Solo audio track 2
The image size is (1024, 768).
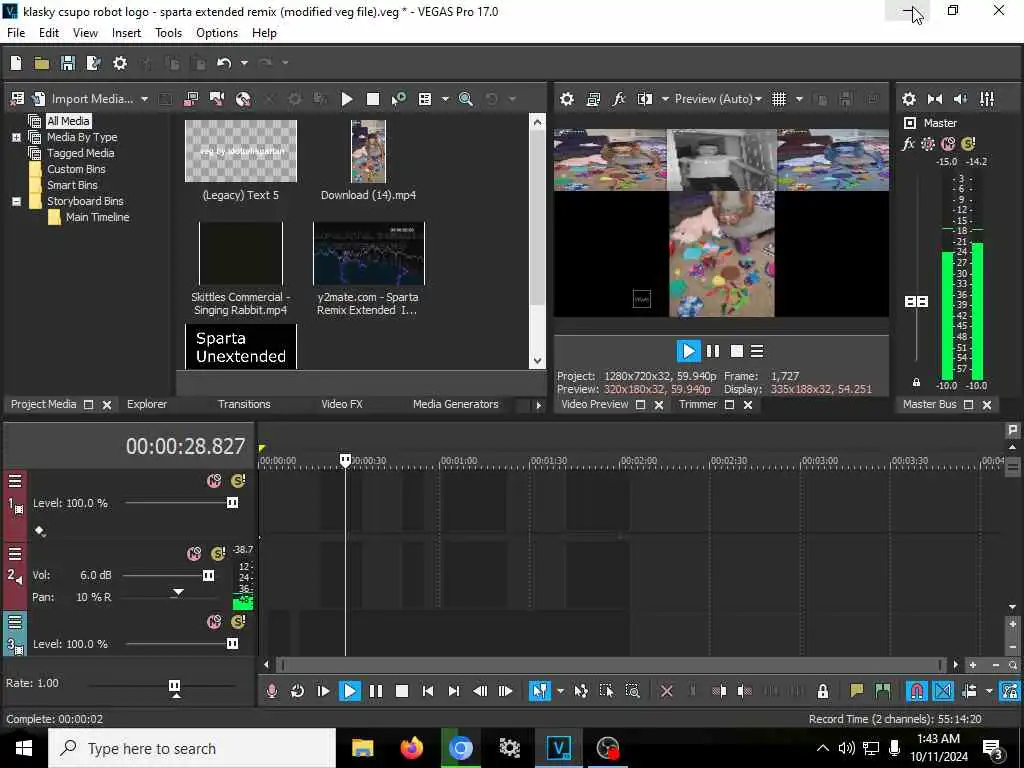click(x=218, y=554)
